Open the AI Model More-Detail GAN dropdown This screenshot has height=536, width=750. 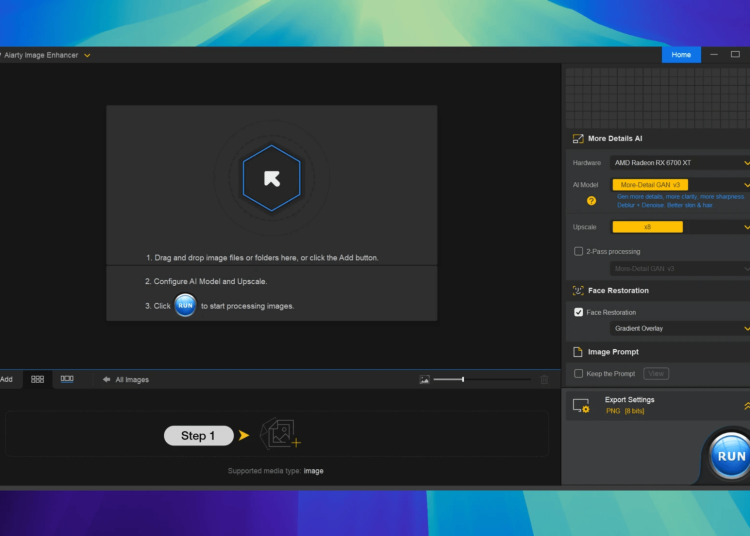click(680, 184)
